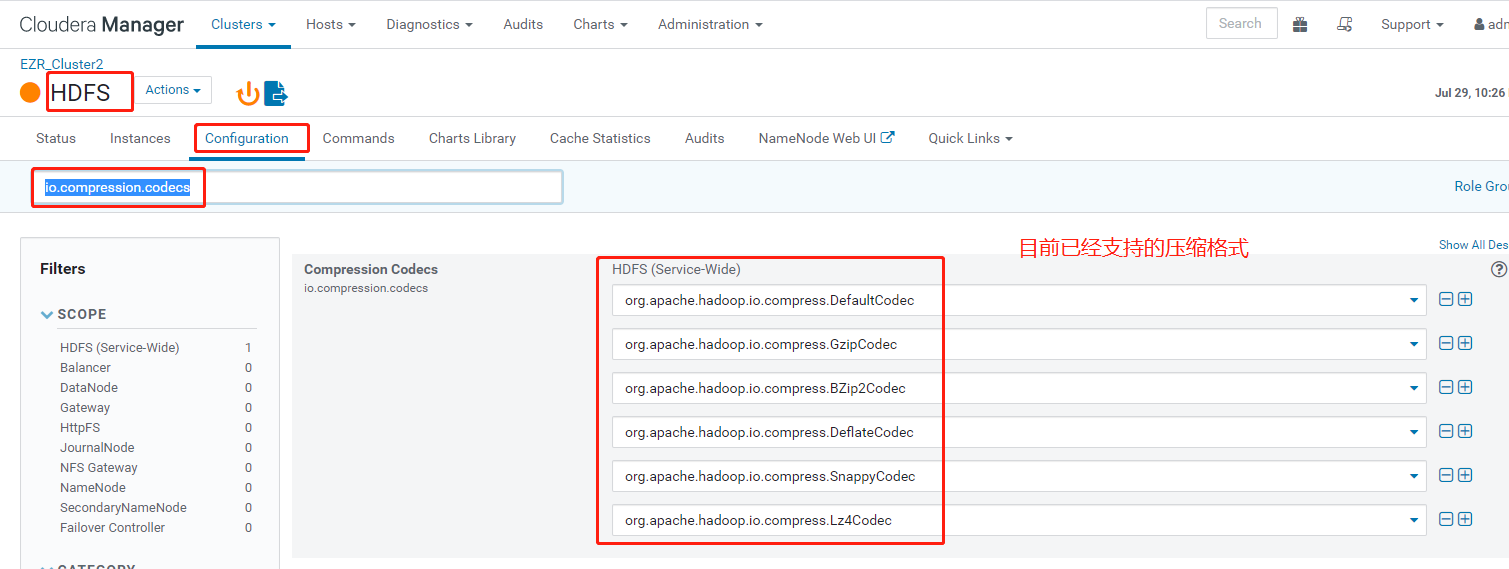The image size is (1509, 569).
Task: Go to the EZR_Cluster2 breadcrumb link
Action: (x=62, y=64)
